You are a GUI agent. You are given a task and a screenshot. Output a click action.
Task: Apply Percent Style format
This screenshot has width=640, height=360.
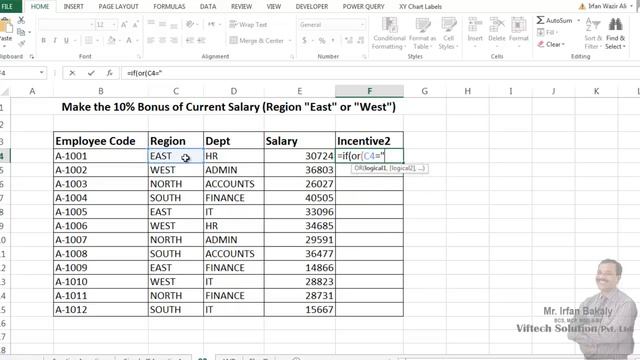[x=322, y=40]
